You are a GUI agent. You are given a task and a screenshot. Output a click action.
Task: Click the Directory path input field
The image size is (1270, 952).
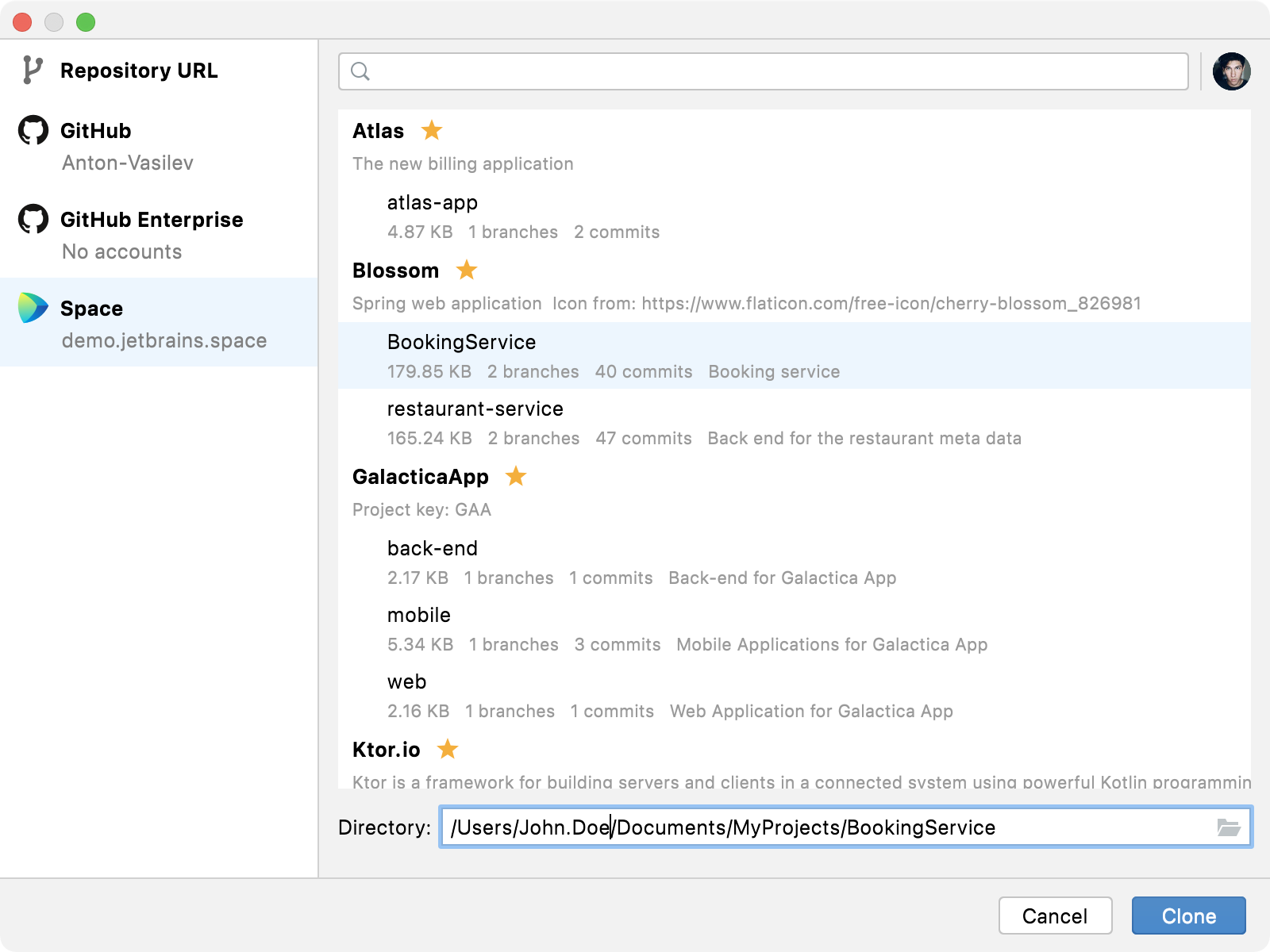point(794,827)
